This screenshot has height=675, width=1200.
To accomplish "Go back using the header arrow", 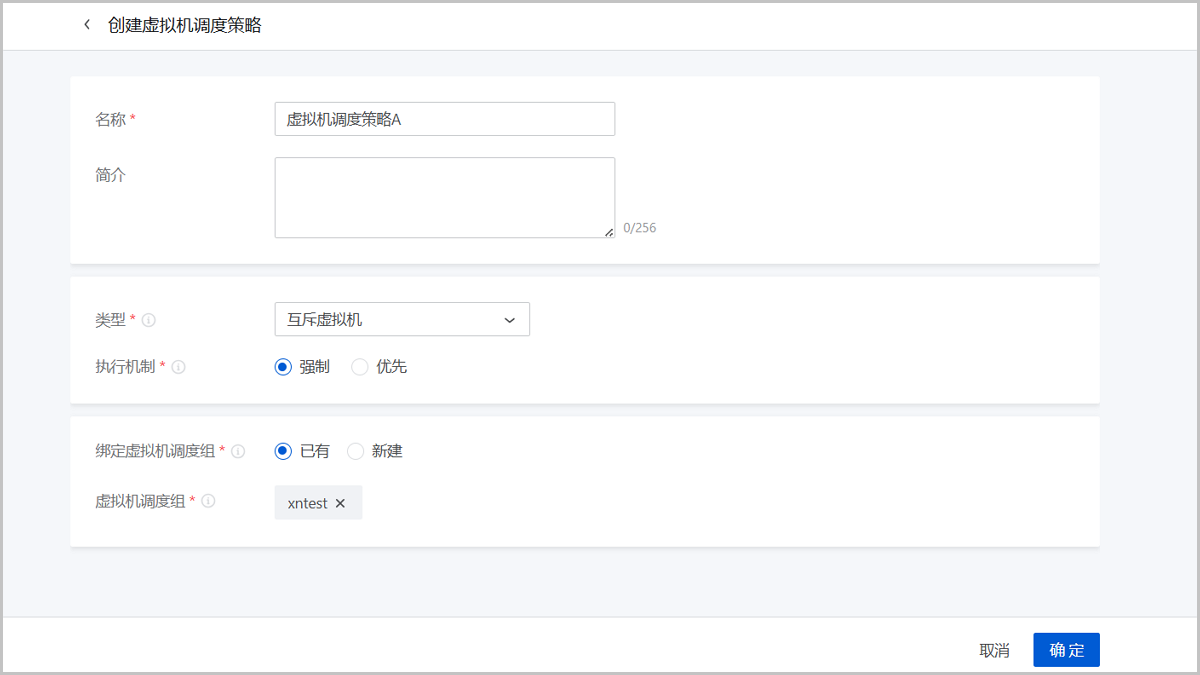I will point(87,25).
